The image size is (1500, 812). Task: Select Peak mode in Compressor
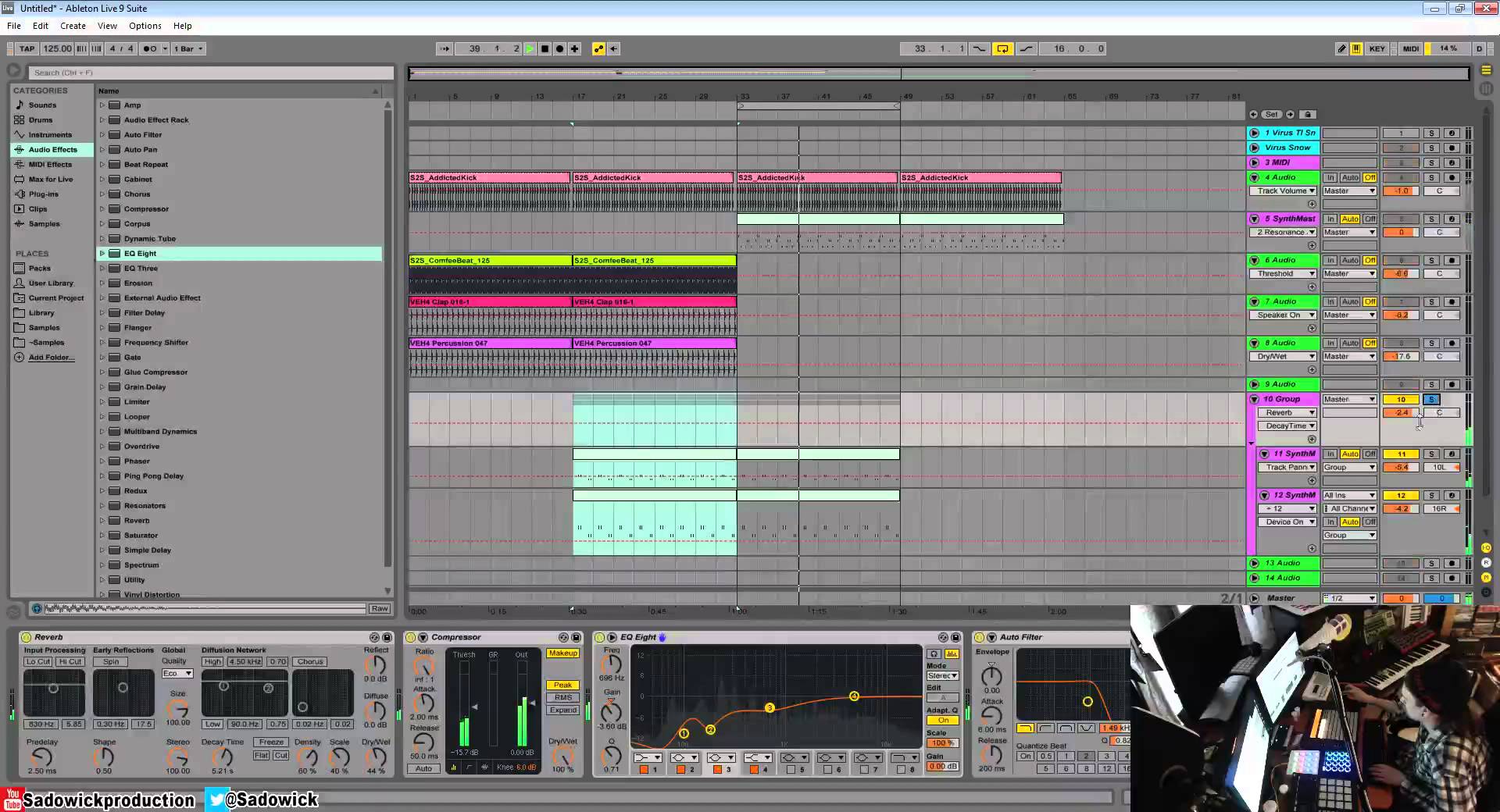tap(562, 686)
